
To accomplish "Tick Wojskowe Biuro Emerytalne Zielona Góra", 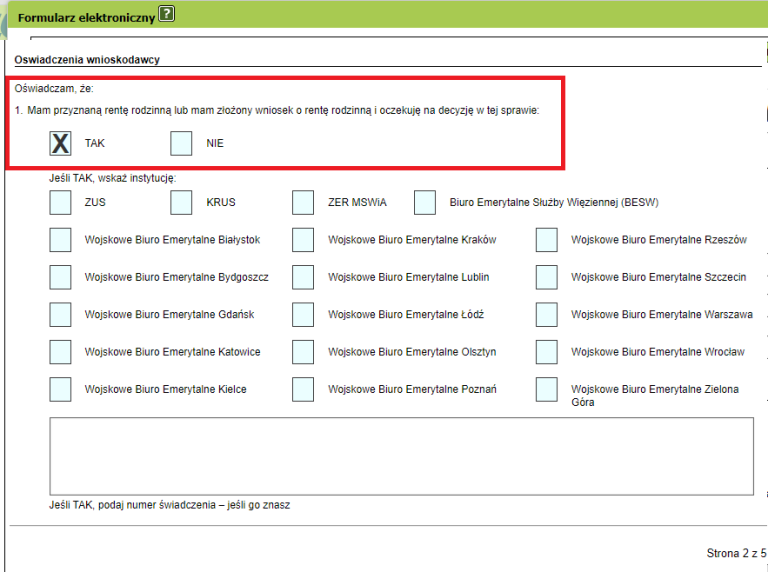I will [x=547, y=389].
